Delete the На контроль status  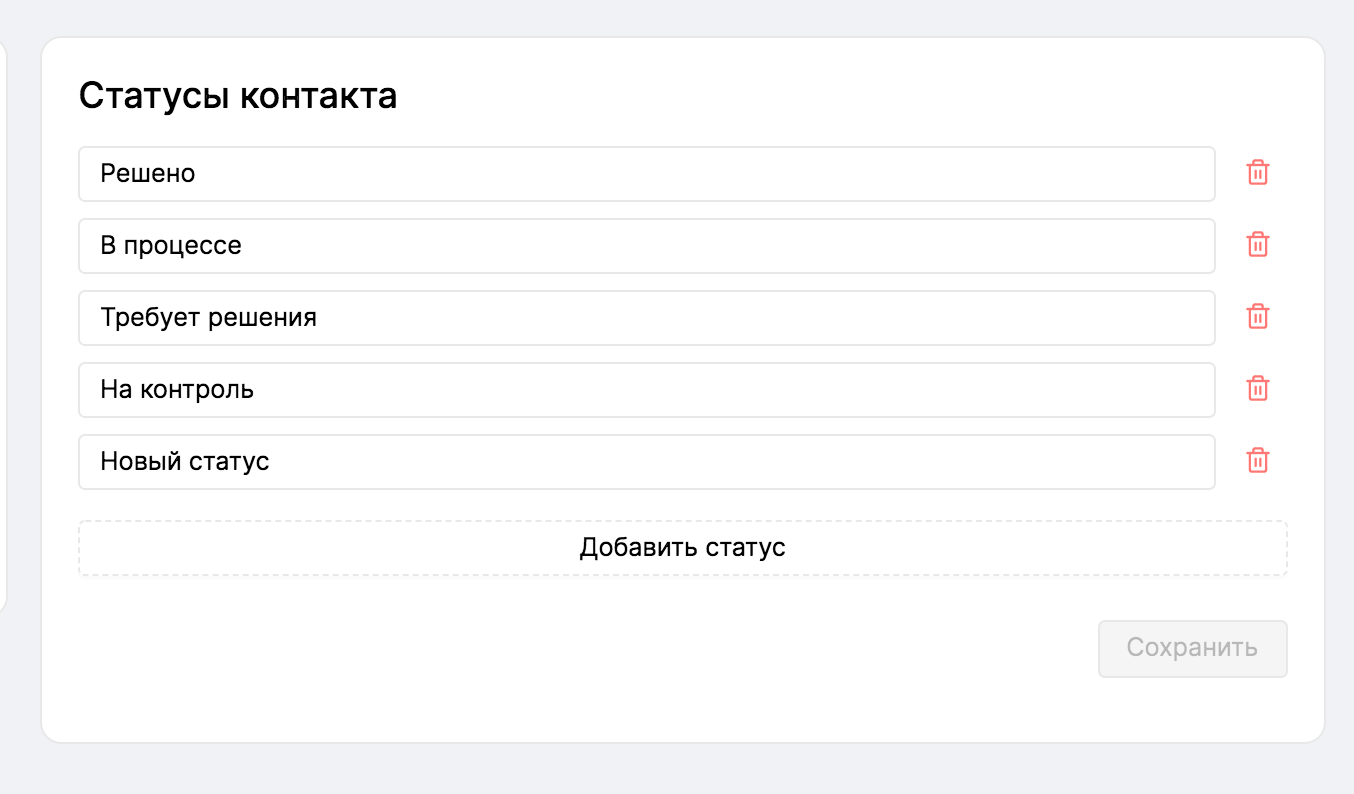point(1257,389)
